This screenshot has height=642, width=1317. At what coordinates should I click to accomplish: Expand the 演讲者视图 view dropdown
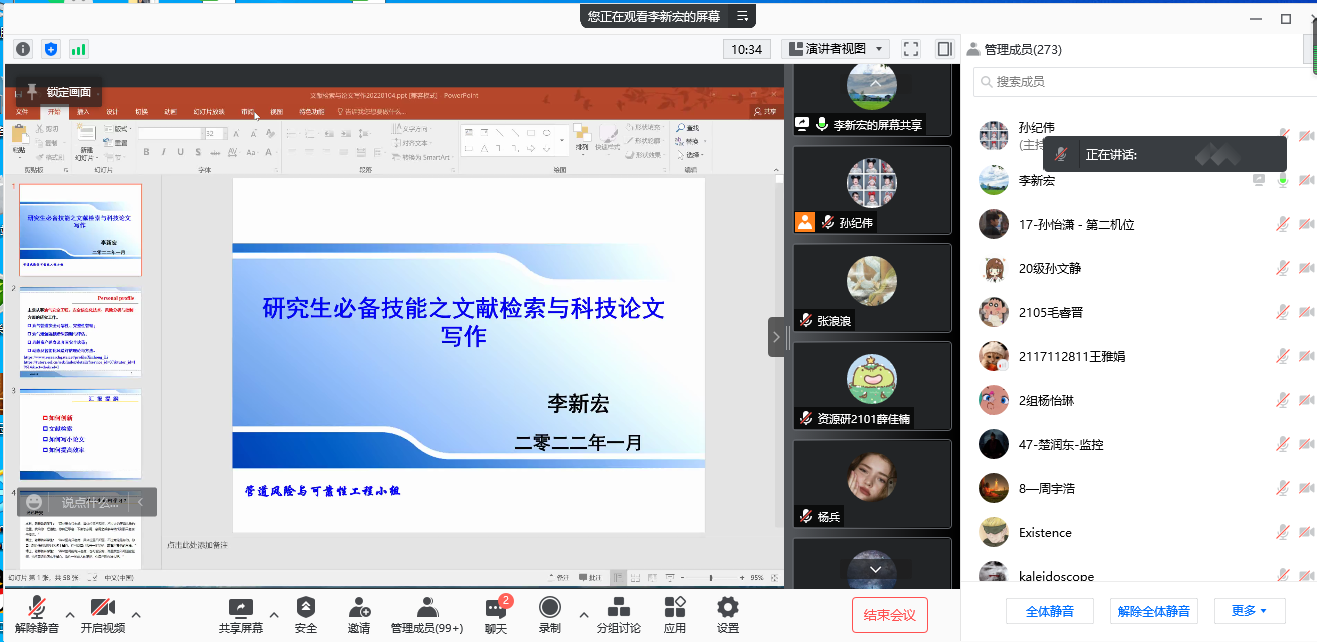[x=836, y=49]
